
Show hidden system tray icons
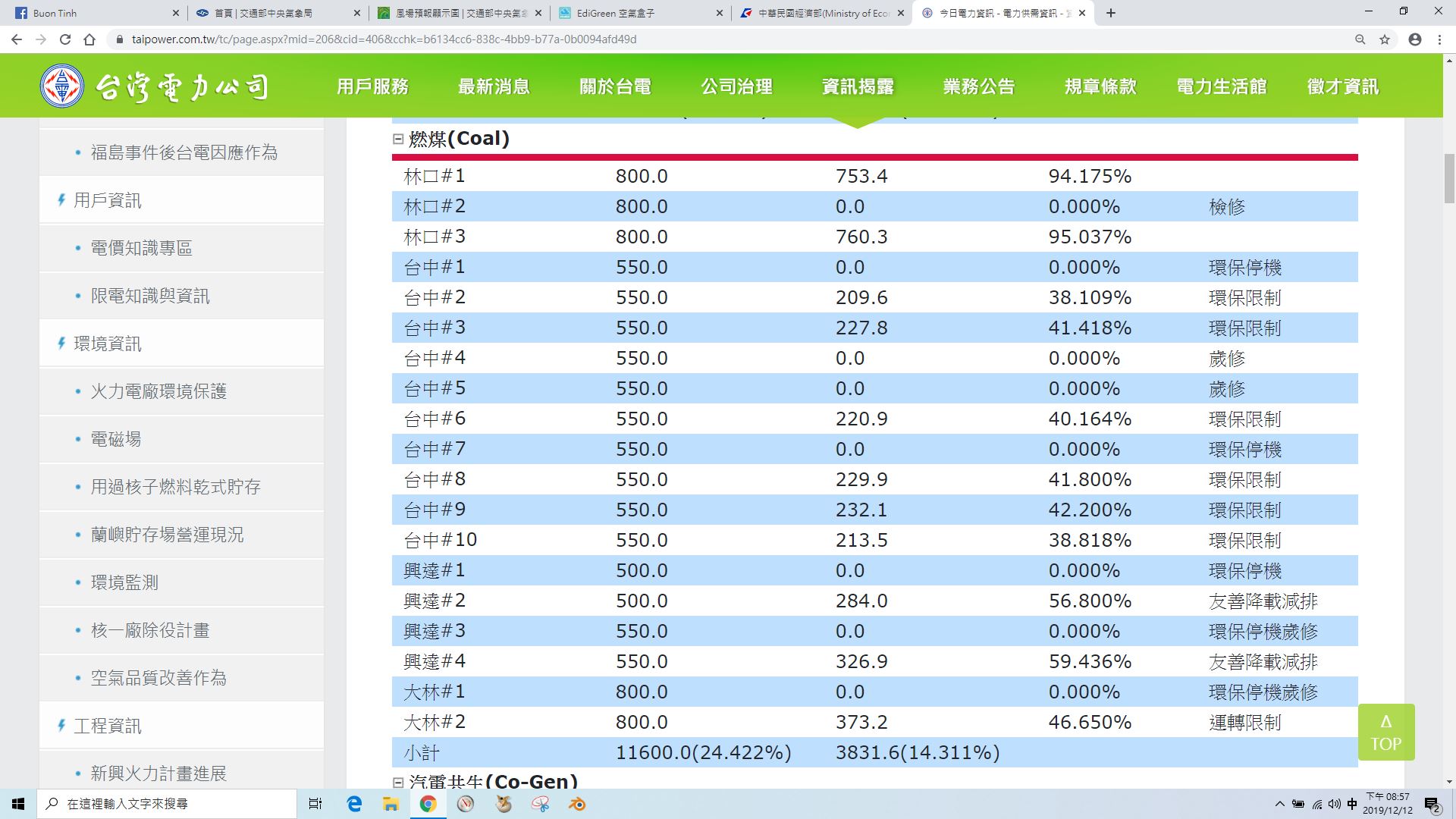click(1280, 804)
